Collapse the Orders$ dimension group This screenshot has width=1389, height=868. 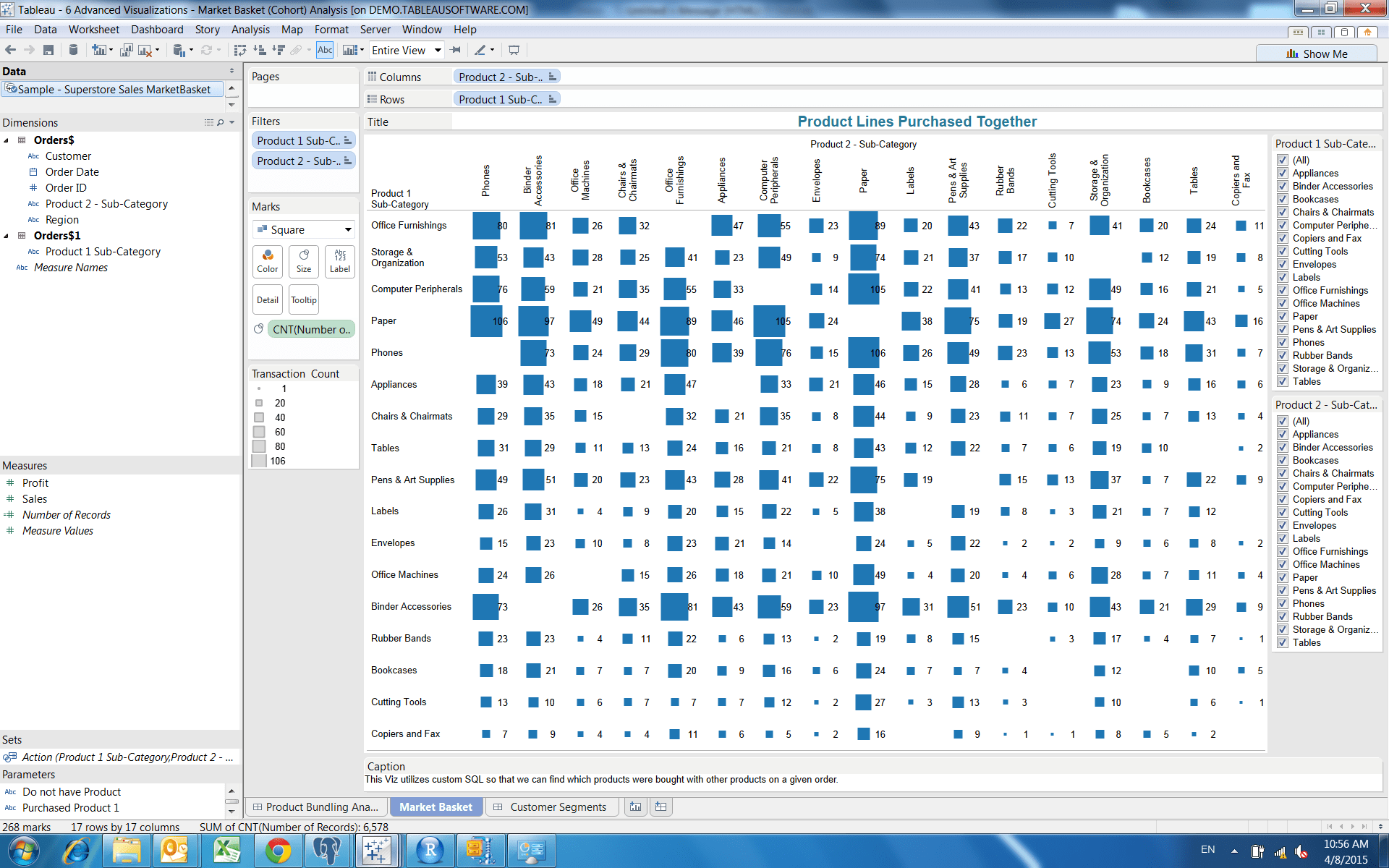click(x=7, y=140)
